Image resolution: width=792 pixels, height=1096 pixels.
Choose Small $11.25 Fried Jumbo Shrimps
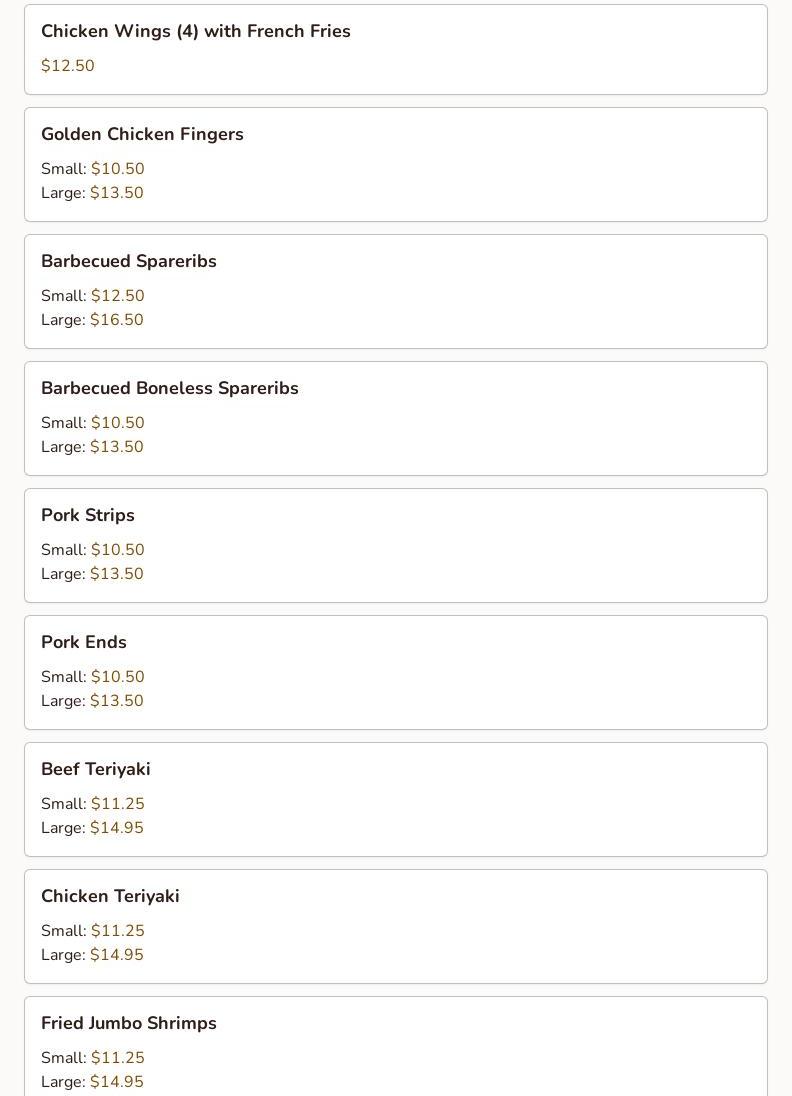[x=93, y=1058]
